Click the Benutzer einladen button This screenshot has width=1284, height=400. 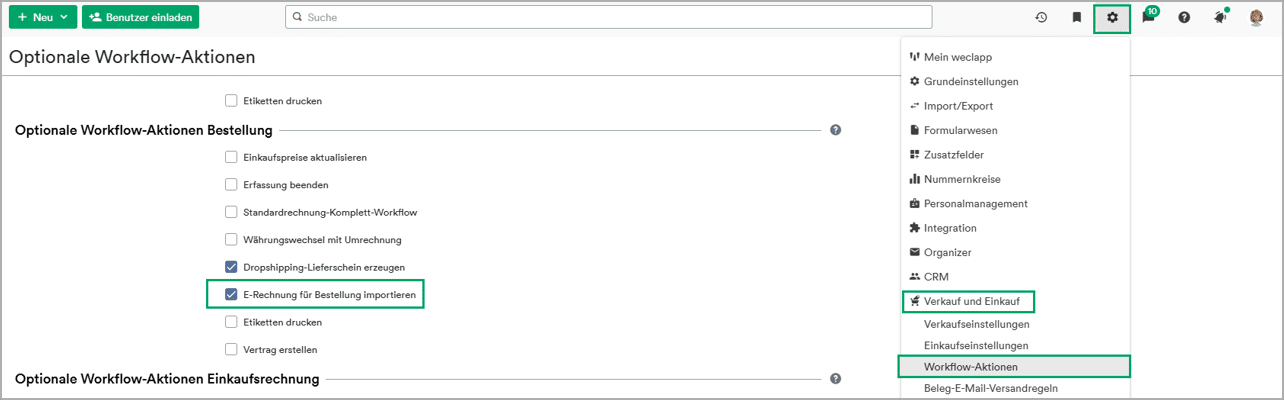tap(140, 17)
